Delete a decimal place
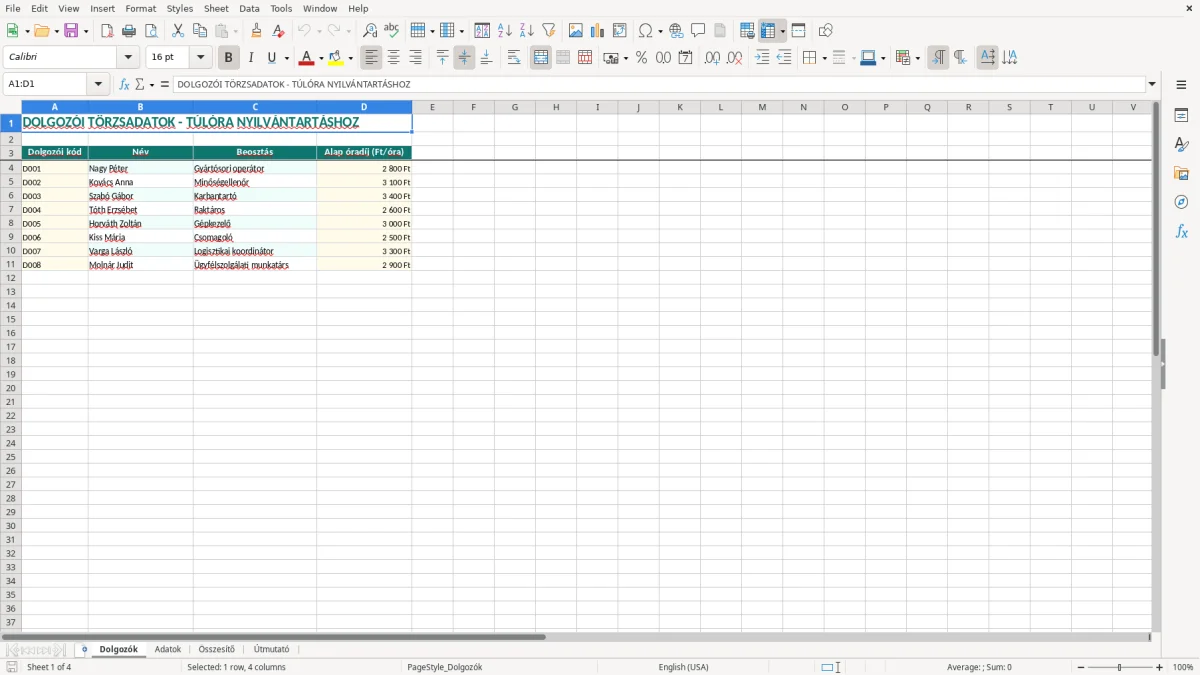This screenshot has height=675, width=1200. 735,58
